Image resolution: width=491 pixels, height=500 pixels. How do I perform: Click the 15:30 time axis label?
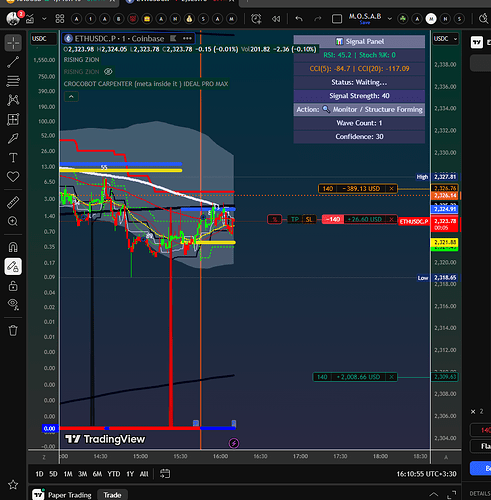tap(180, 456)
